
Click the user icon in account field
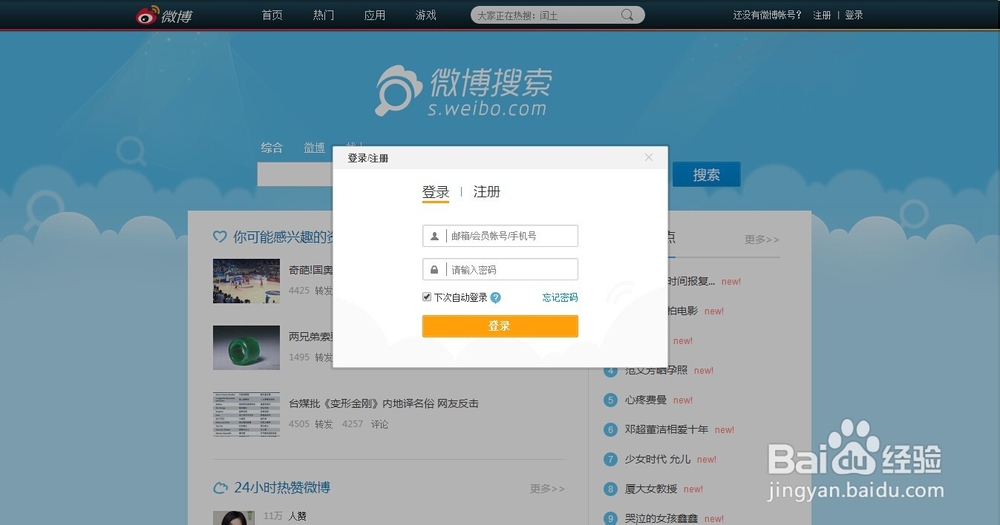(x=434, y=236)
